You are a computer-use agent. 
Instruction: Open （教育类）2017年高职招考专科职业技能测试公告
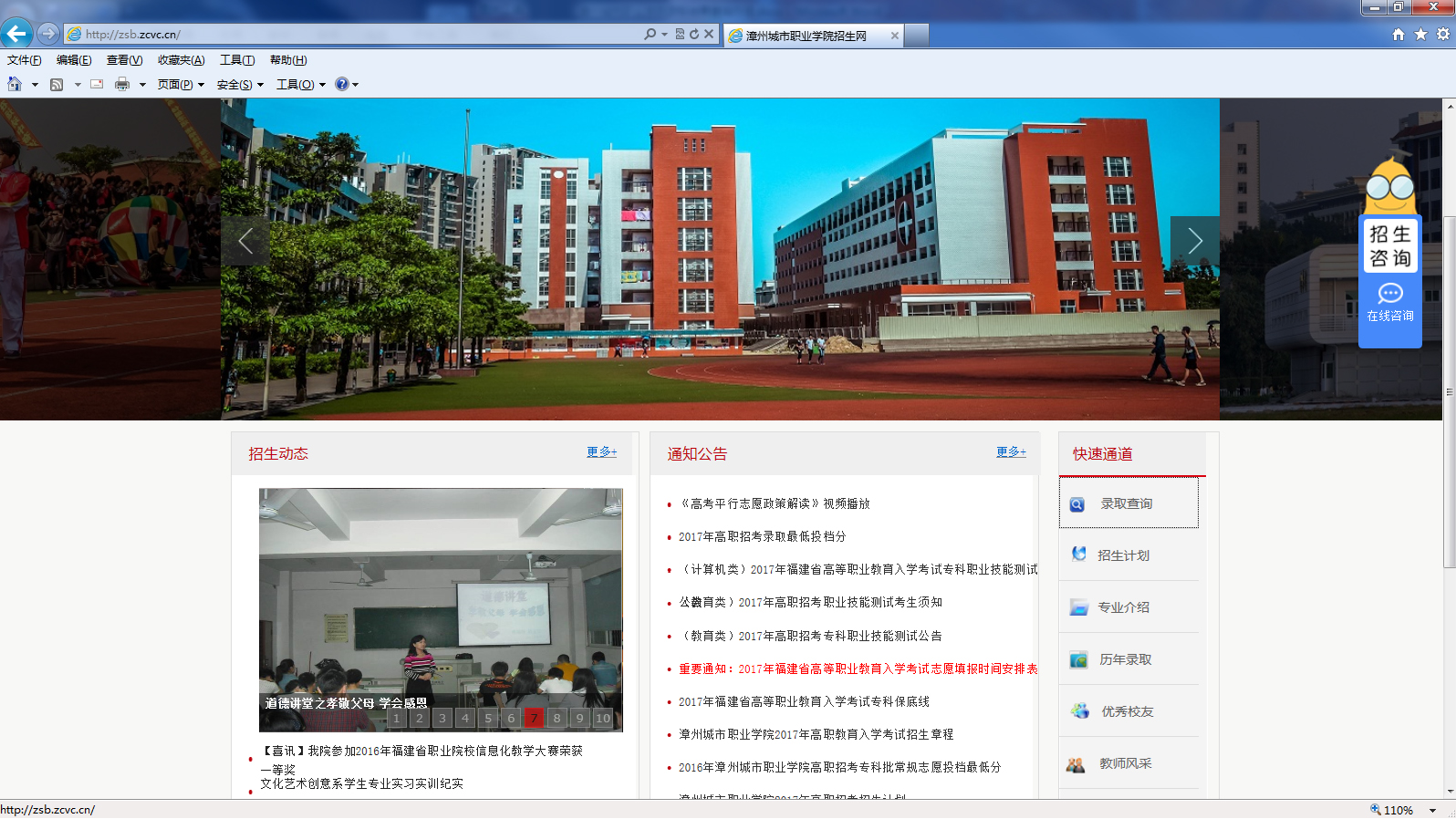pos(810,636)
